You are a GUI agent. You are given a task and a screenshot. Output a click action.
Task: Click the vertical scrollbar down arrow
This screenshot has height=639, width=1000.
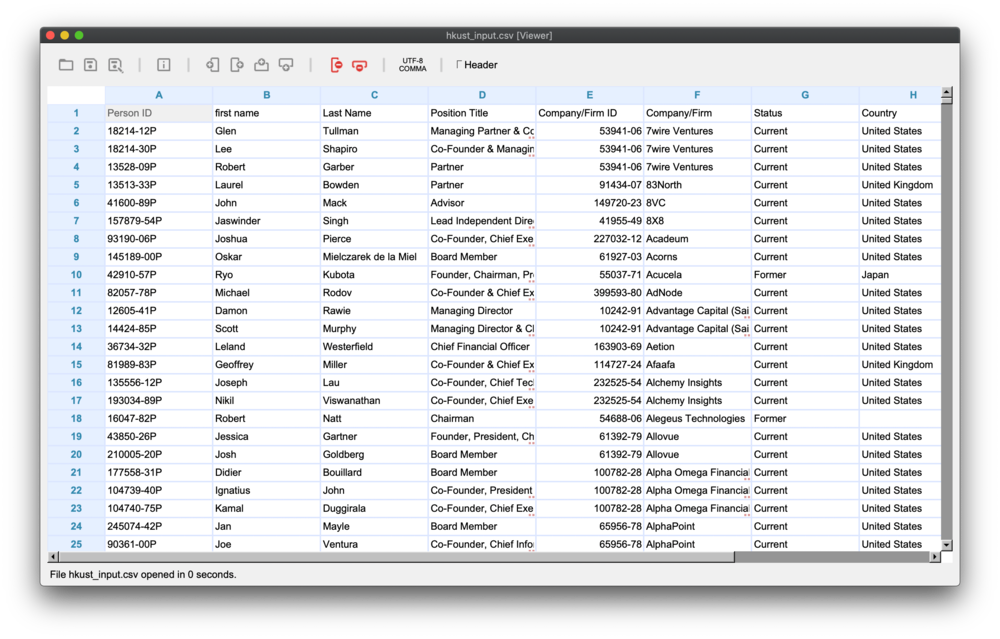coord(946,545)
